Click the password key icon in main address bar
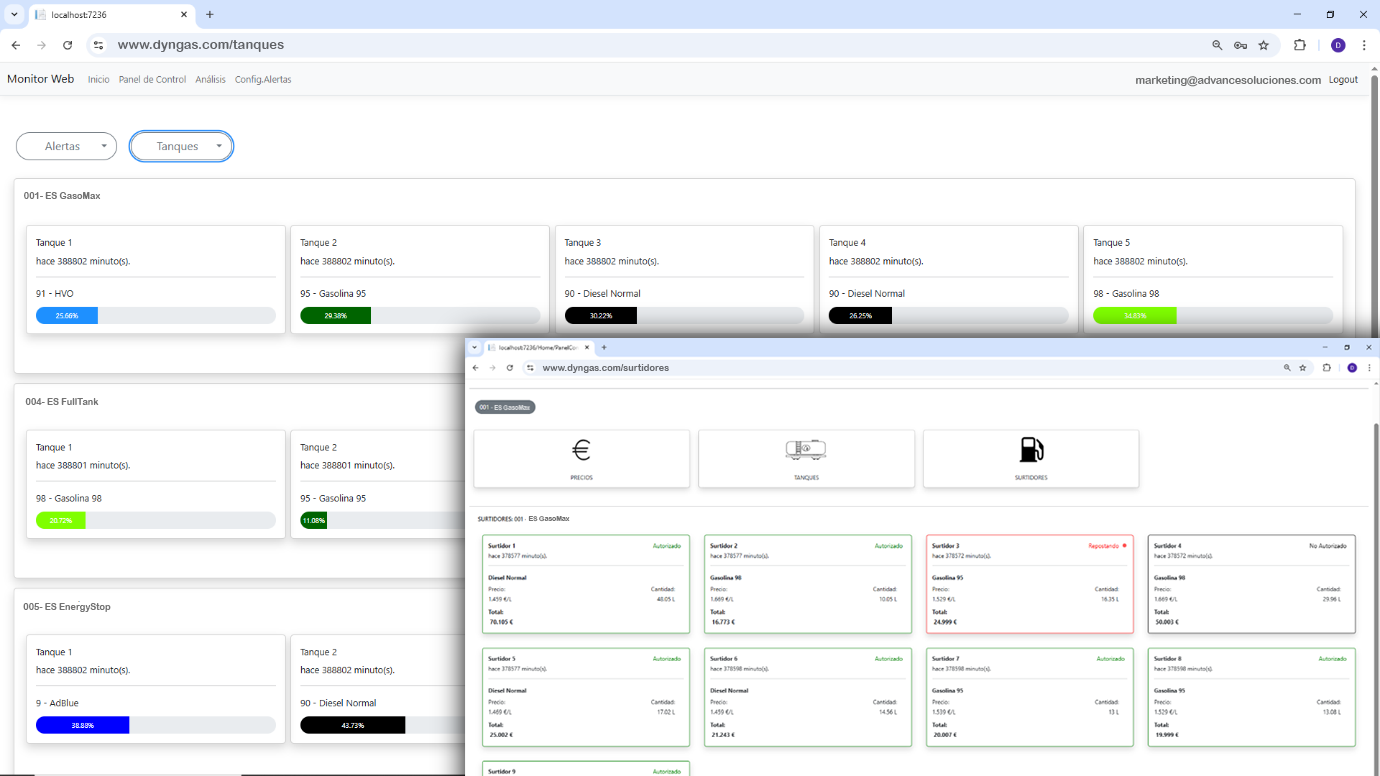Image resolution: width=1380 pixels, height=776 pixels. point(1240,45)
